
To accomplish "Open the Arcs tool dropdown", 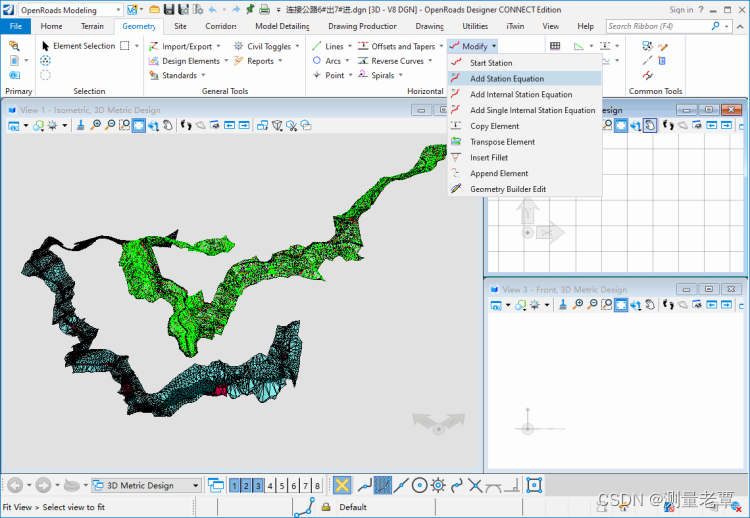I will (x=331, y=61).
